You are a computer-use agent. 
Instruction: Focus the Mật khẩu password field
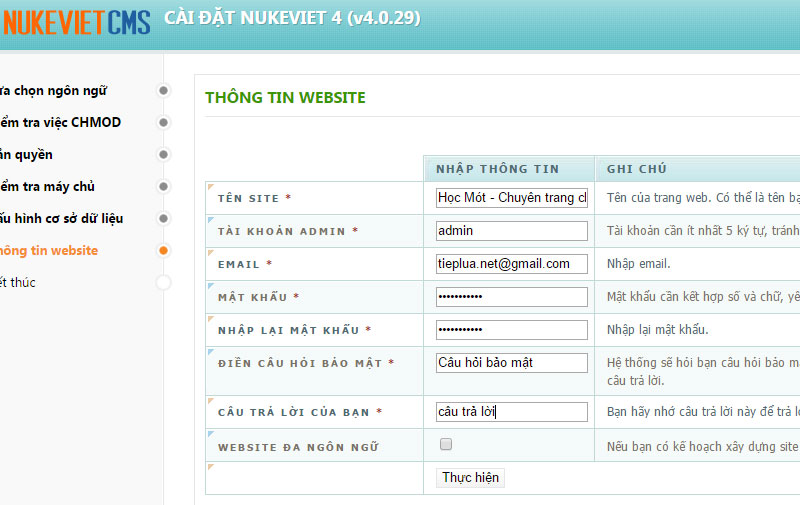[512, 297]
